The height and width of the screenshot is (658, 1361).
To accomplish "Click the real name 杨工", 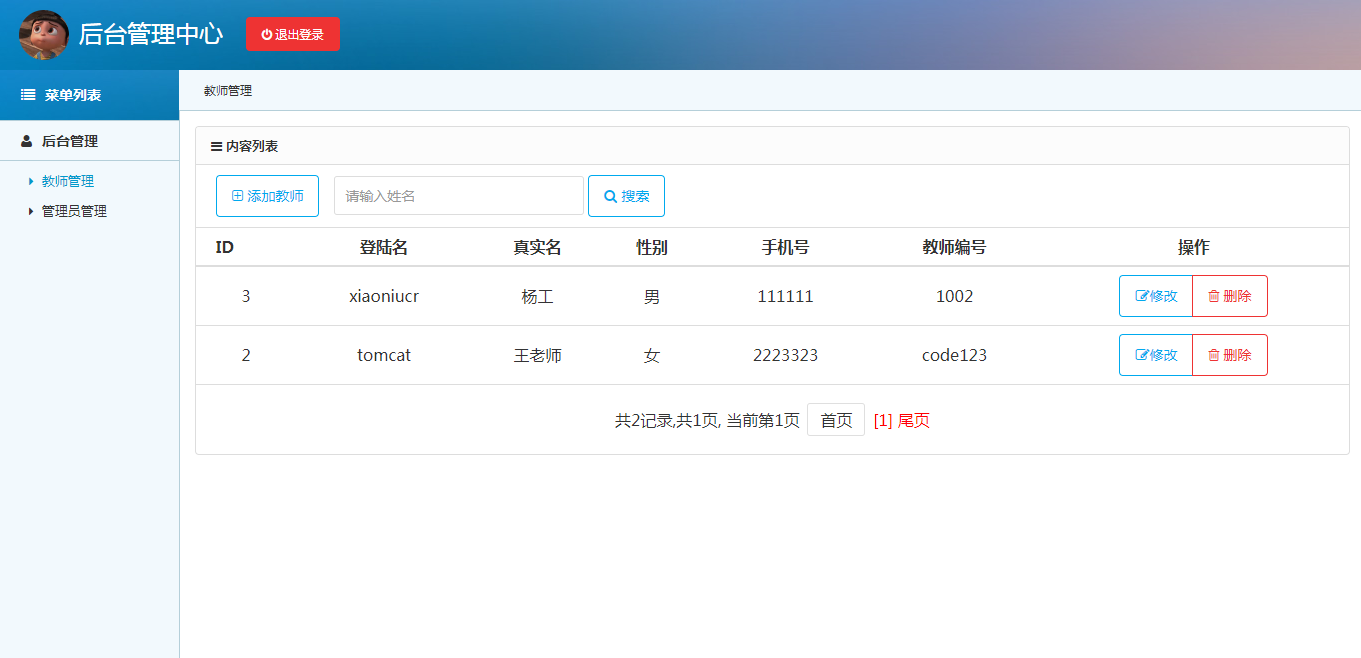I will pos(538,296).
